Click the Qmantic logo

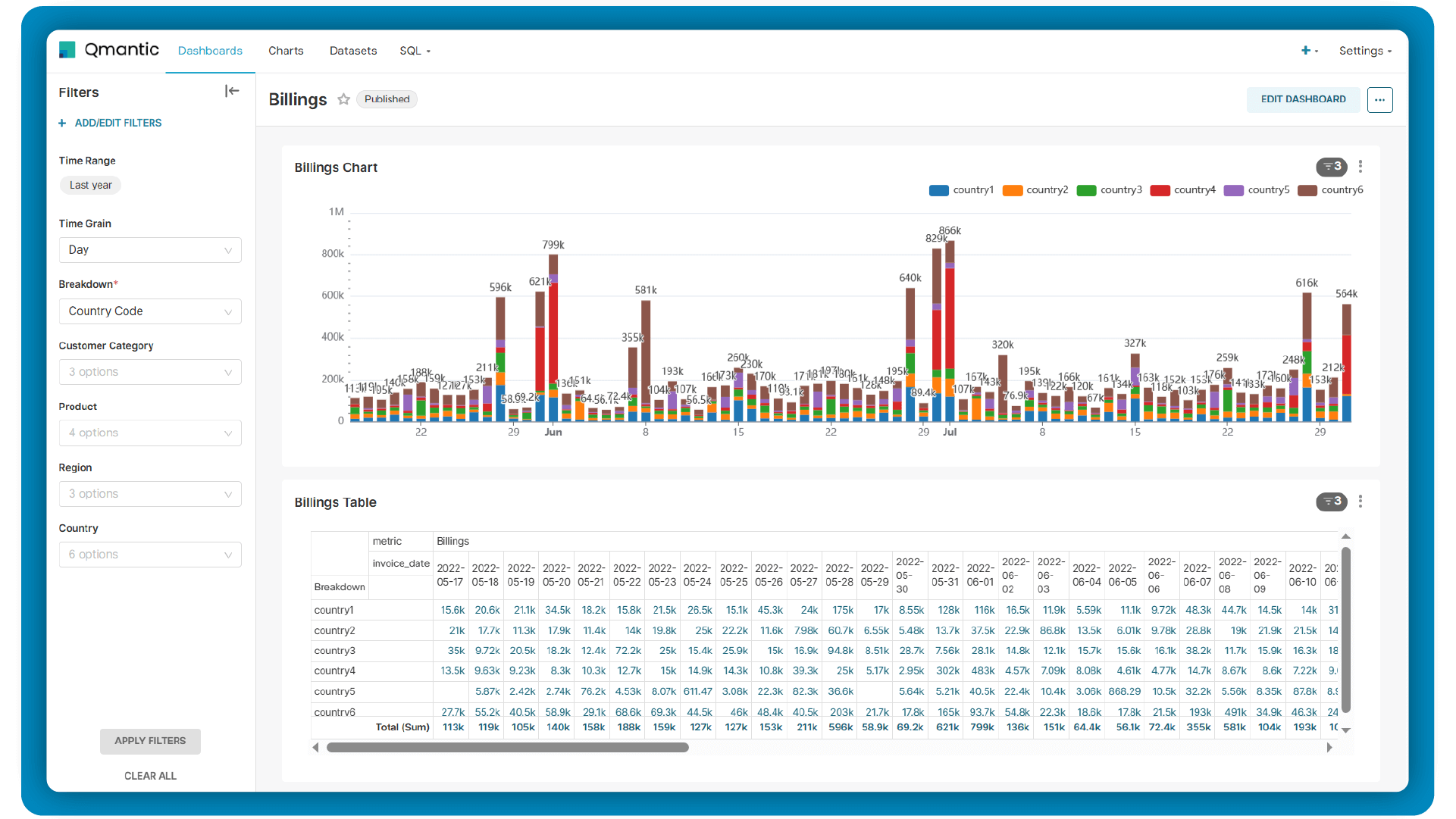pos(109,50)
